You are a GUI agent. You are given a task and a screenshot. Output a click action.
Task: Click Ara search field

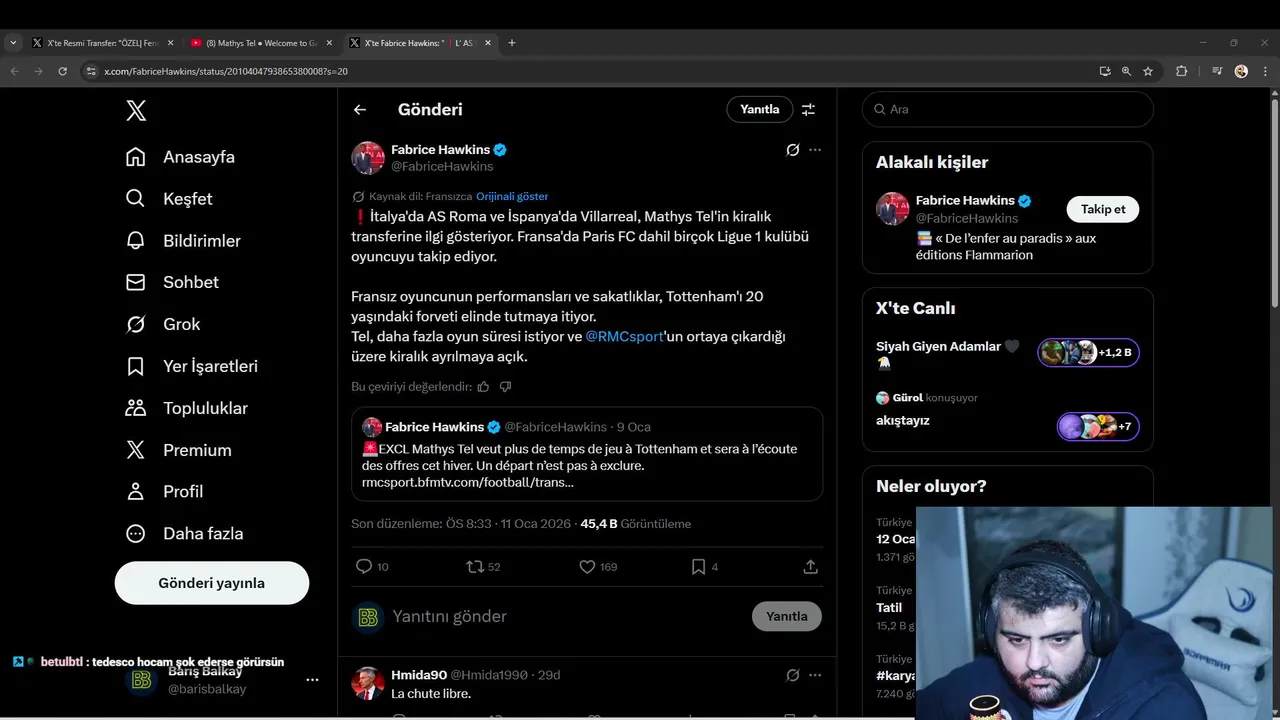[x=1008, y=109]
